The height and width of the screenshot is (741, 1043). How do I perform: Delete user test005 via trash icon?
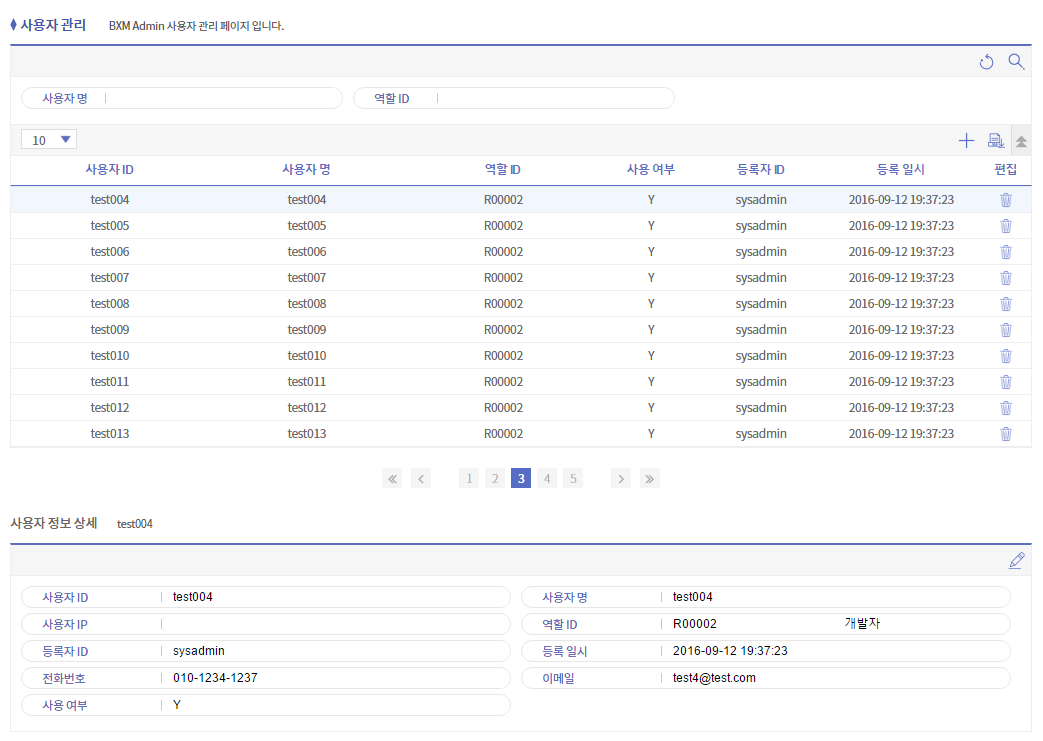pos(1006,225)
